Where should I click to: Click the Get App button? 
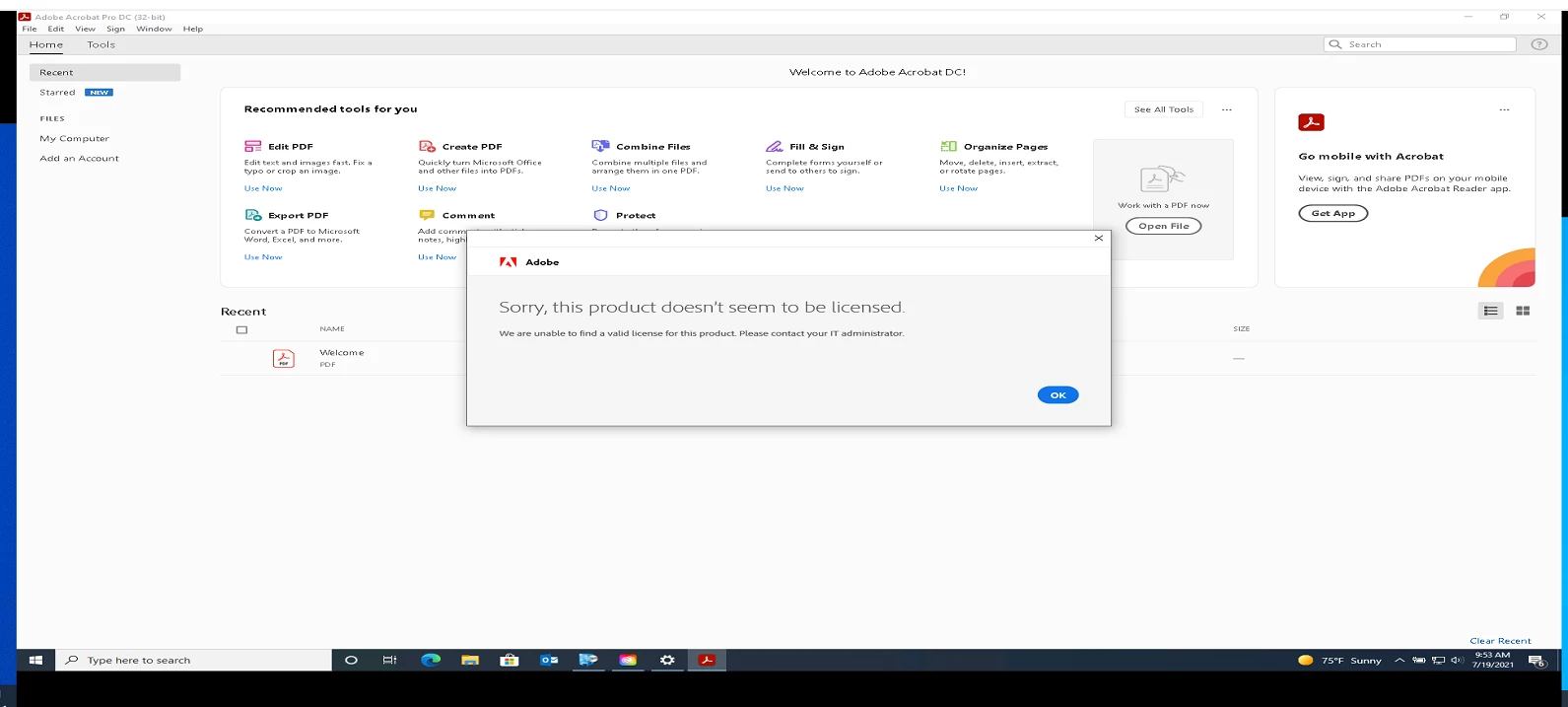1332,213
